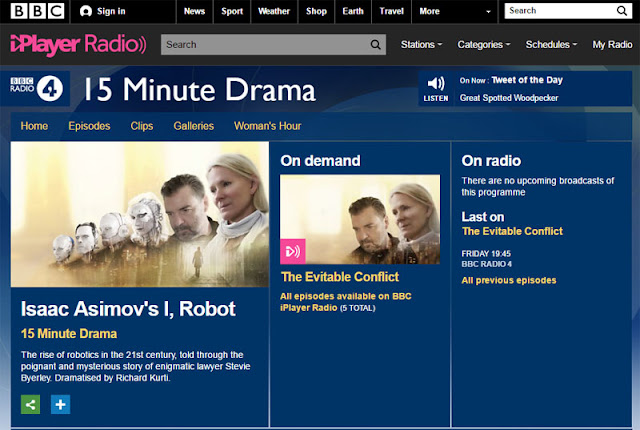Expand the More dropdown in BBC bar
This screenshot has width=640, height=430.
click(x=455, y=11)
